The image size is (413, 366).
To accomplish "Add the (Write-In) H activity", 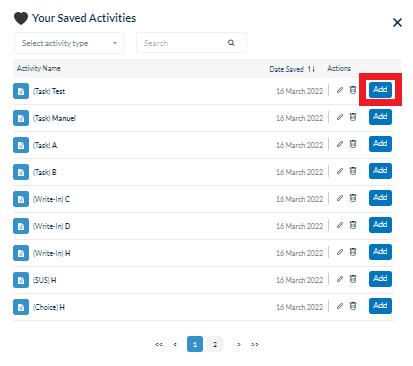I will pos(380,252).
